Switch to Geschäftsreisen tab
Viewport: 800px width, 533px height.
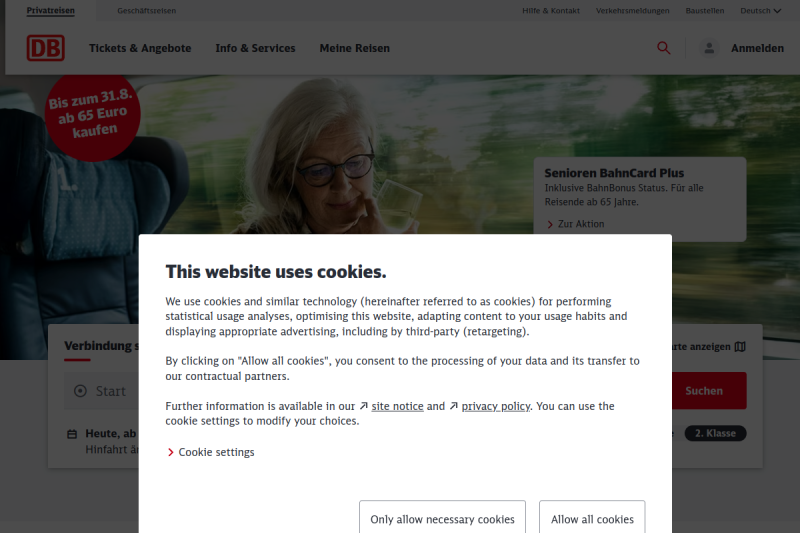146,11
